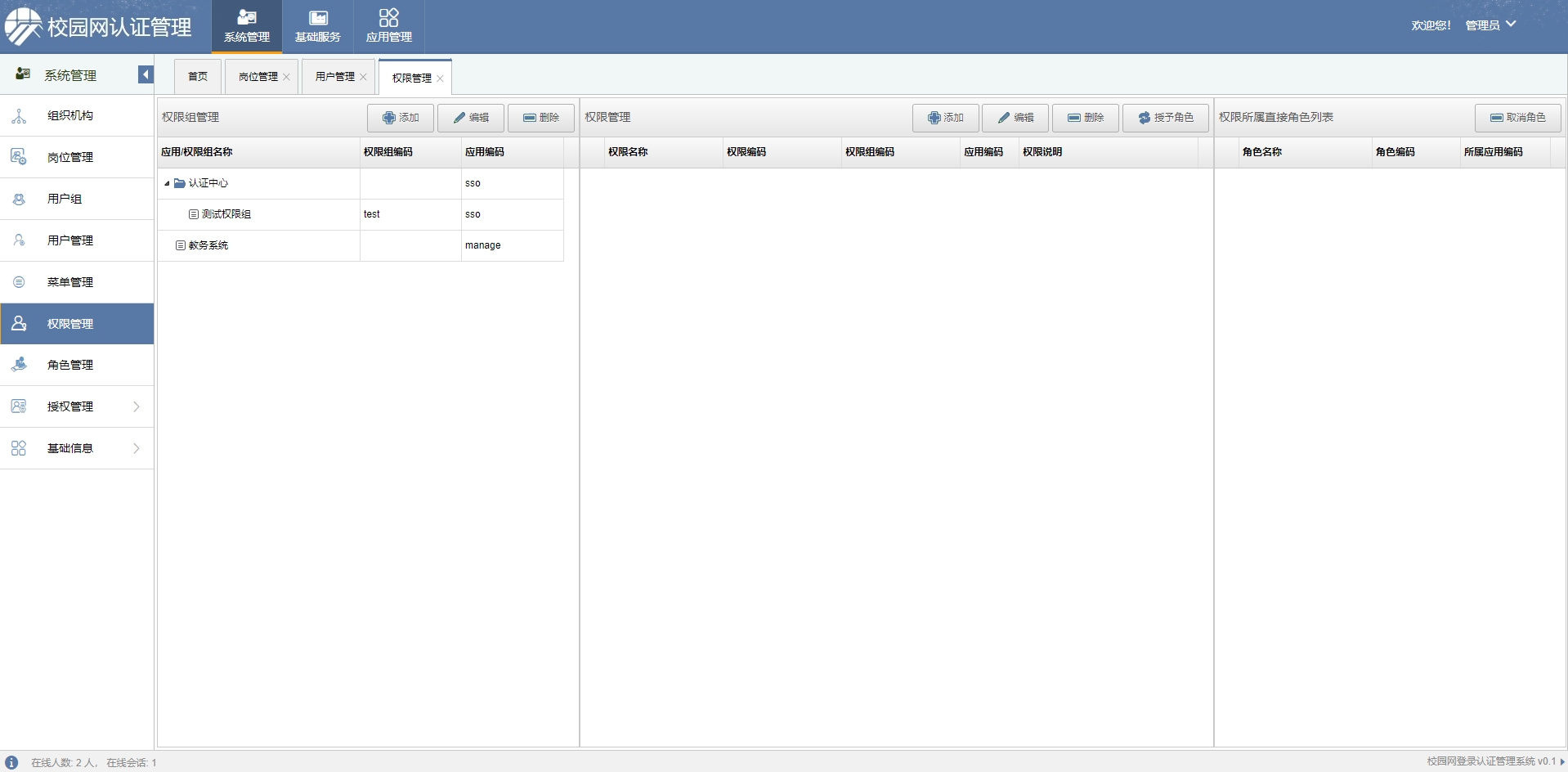This screenshot has height=772, width=1568.
Task: Click the 'test' permission group code cell
Action: coord(410,214)
